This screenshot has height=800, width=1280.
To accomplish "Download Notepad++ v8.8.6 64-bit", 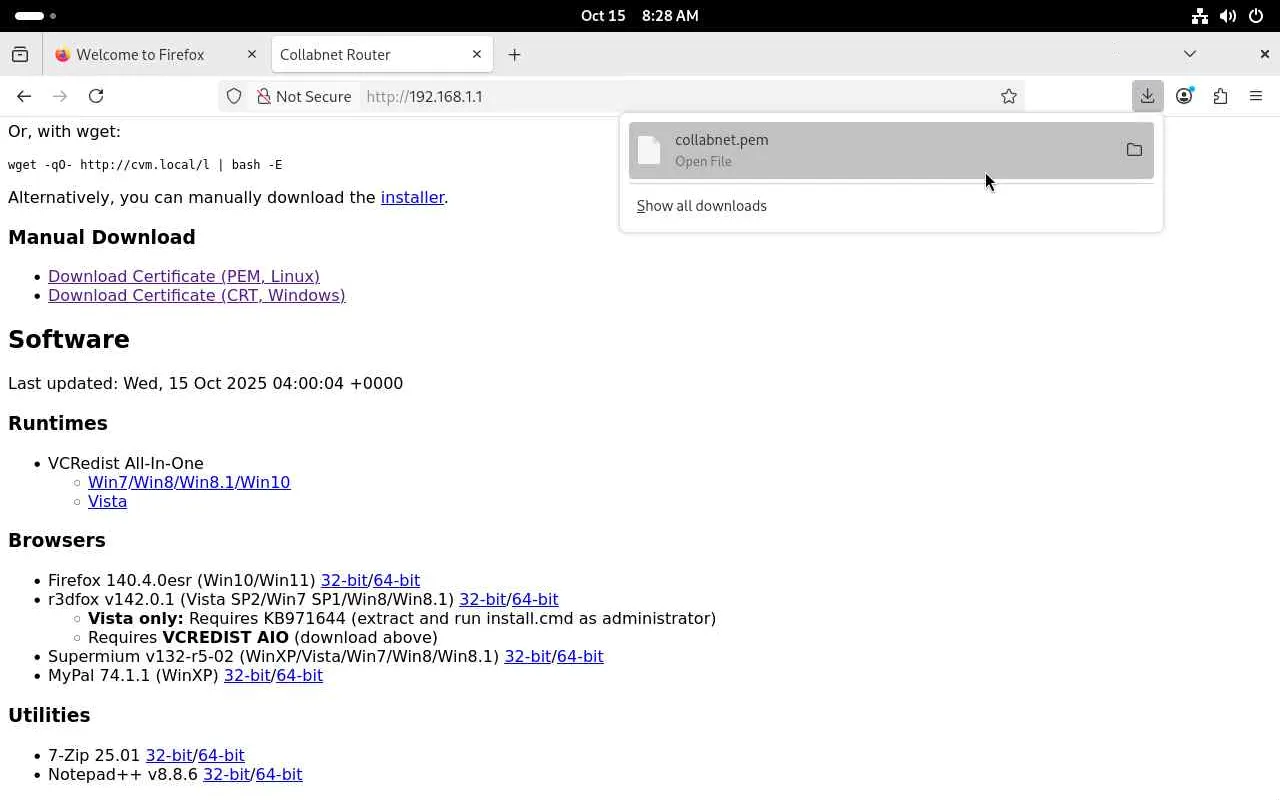I will click(x=279, y=774).
